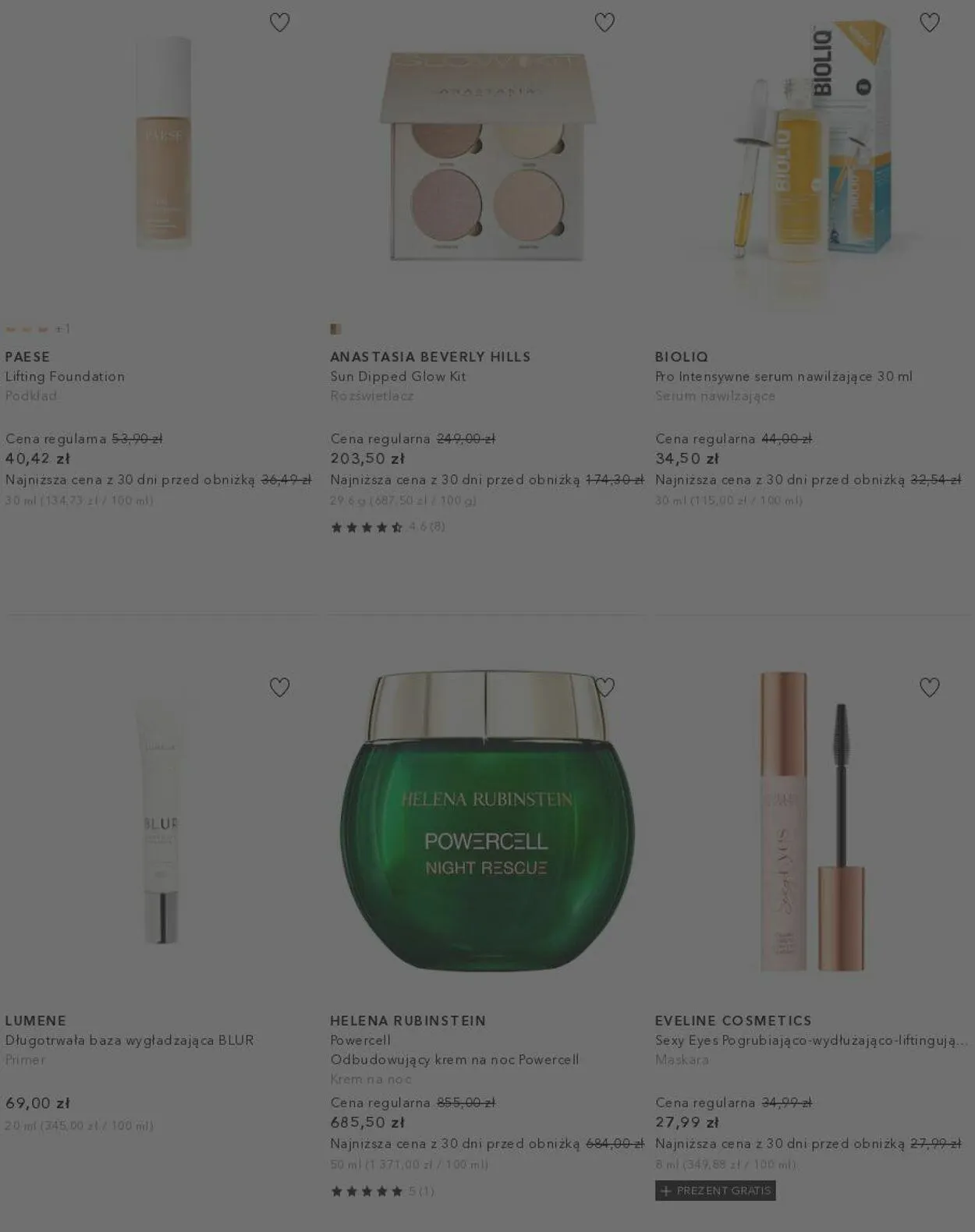Open Anastasia Glow Kit star rating reviews

388,527
